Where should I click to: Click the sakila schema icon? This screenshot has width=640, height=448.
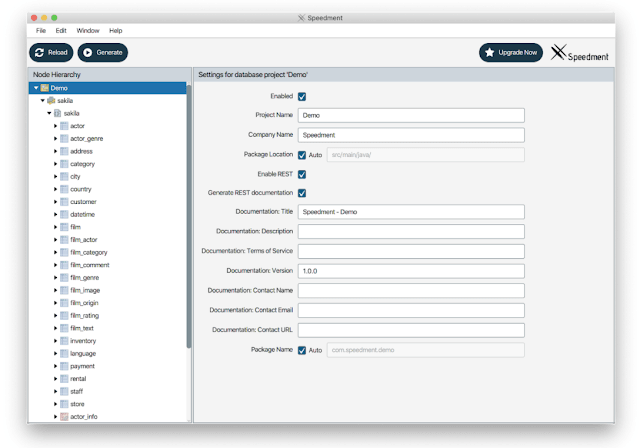coord(58,113)
